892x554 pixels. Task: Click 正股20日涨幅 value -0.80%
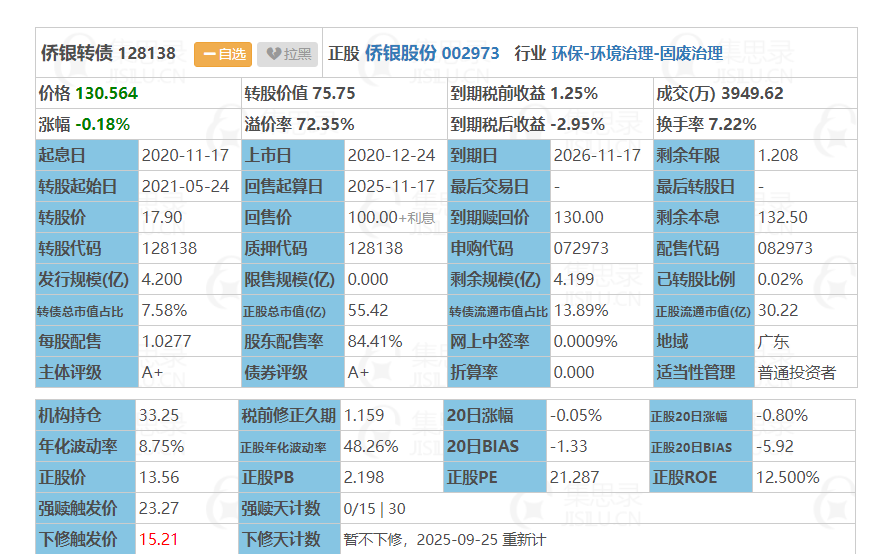tap(782, 415)
